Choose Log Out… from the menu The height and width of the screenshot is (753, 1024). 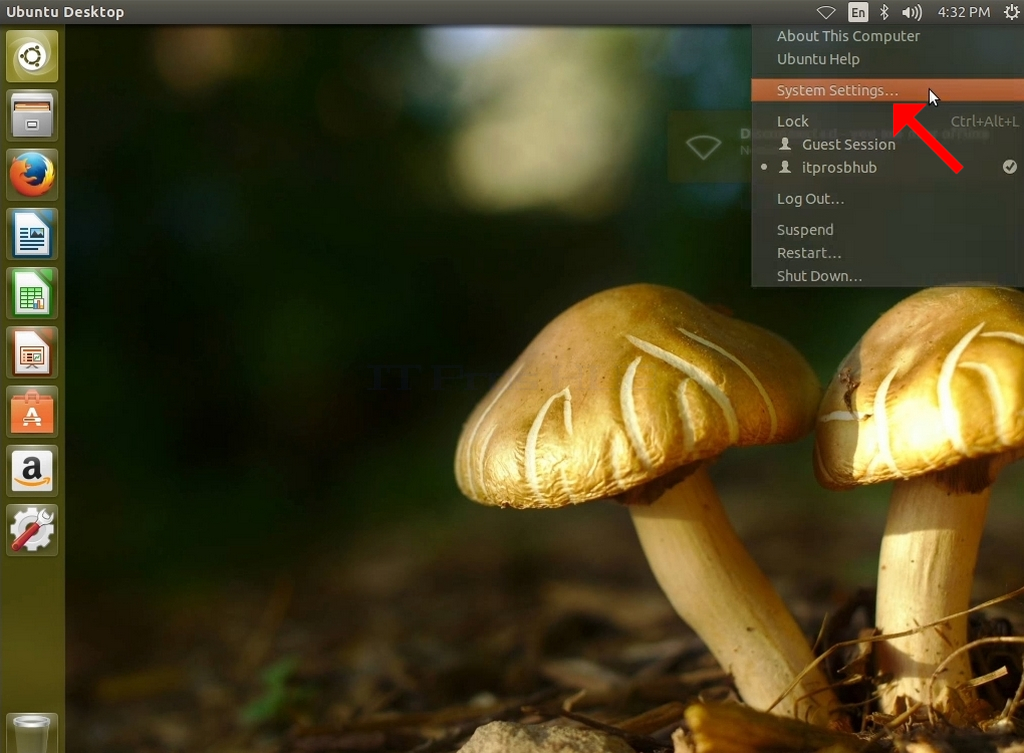888,199
